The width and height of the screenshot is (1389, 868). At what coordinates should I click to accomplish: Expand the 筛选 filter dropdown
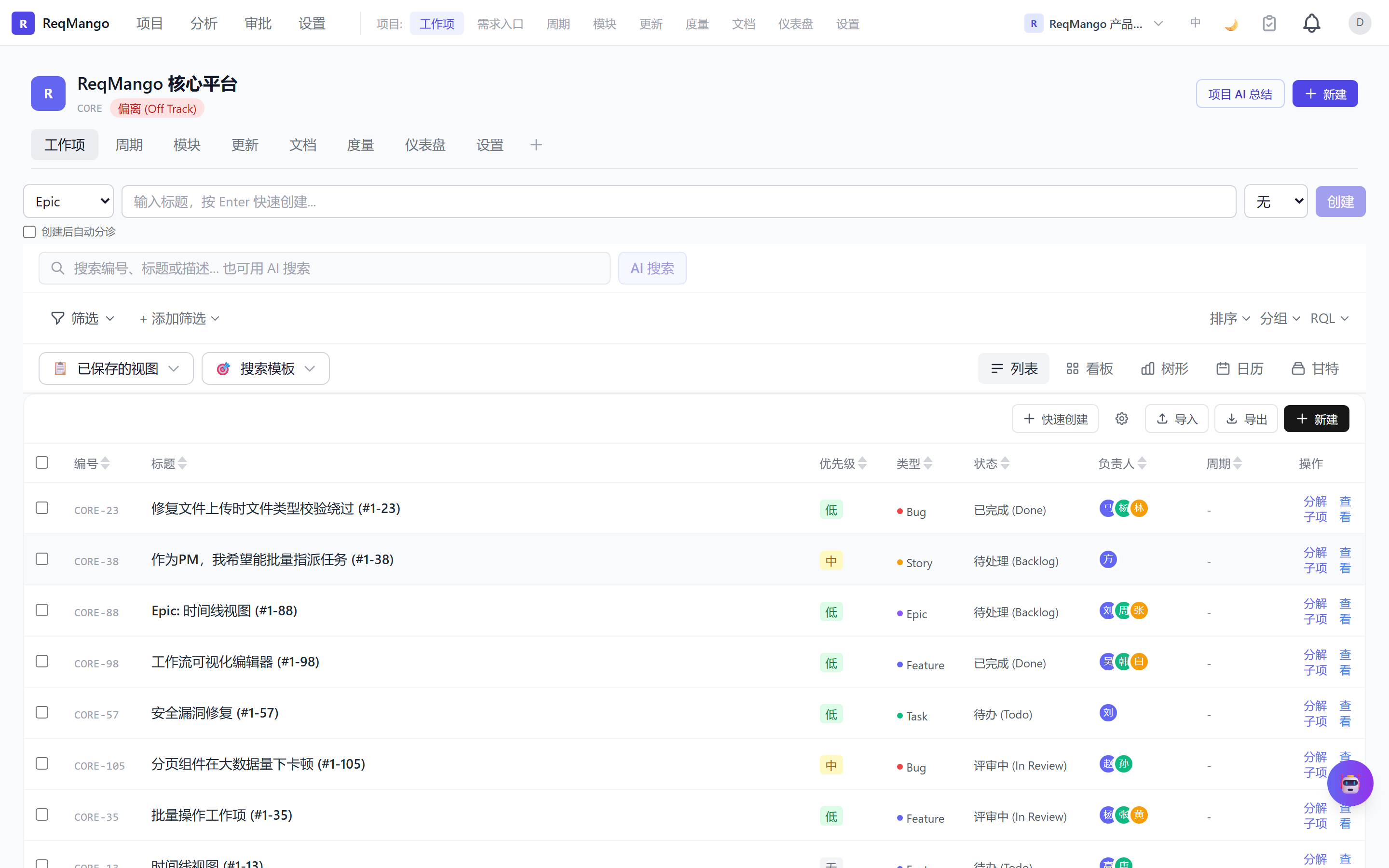point(82,319)
